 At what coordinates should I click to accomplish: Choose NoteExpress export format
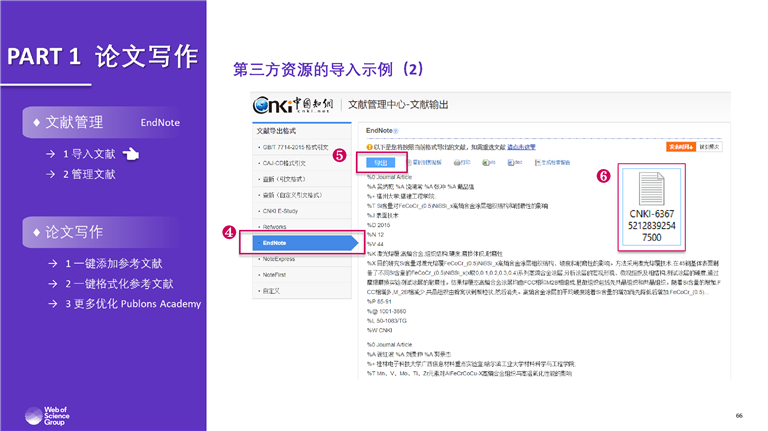coord(279,259)
